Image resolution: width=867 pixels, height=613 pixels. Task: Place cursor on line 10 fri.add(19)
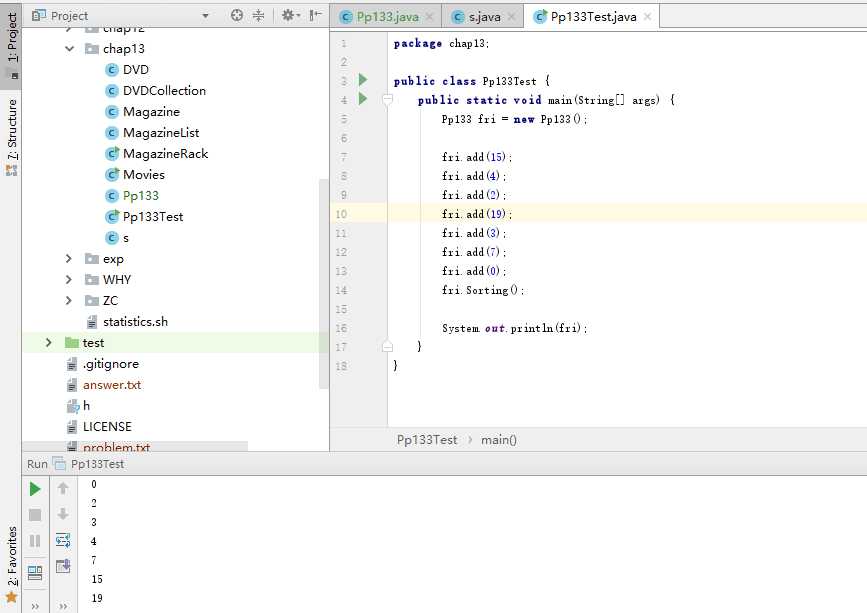477,214
